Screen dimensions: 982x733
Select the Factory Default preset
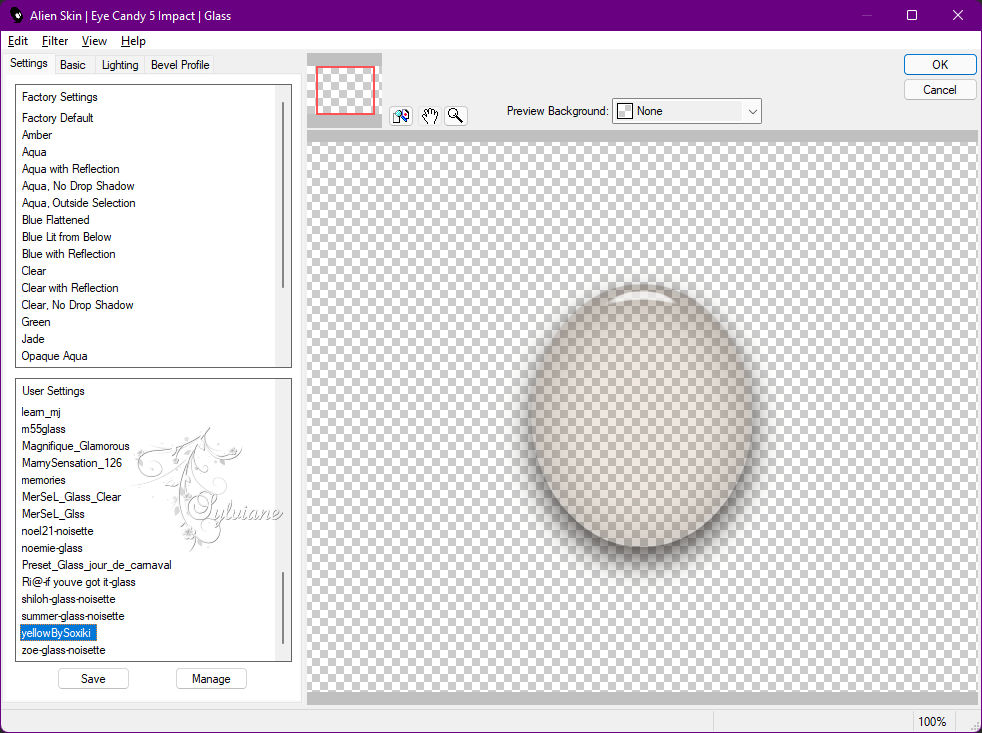click(x=58, y=118)
